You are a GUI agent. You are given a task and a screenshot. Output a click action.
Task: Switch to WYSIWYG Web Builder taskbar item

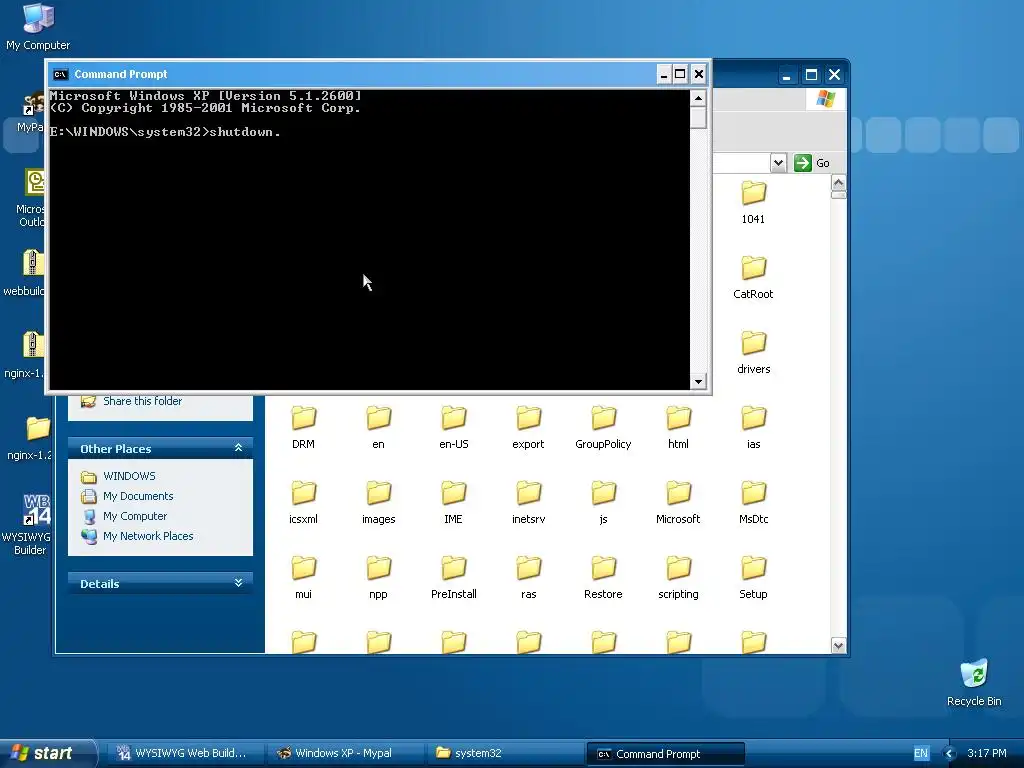click(x=184, y=753)
